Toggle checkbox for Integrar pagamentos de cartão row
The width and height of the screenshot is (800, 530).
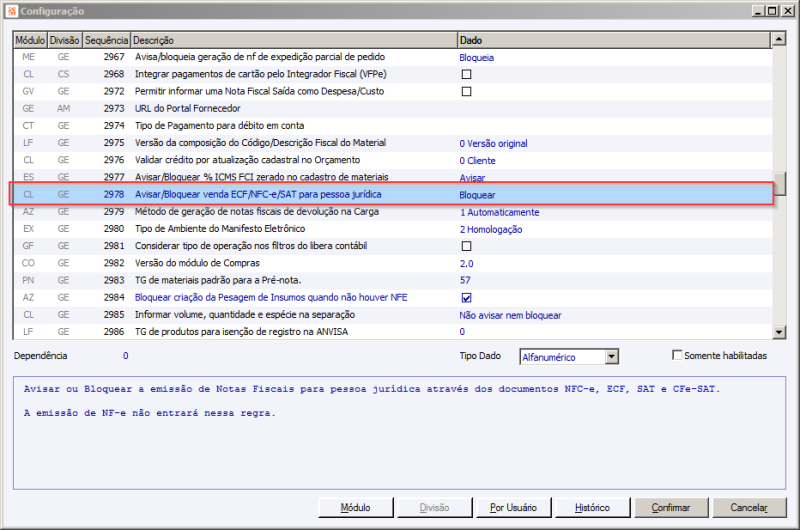pyautogui.click(x=466, y=74)
